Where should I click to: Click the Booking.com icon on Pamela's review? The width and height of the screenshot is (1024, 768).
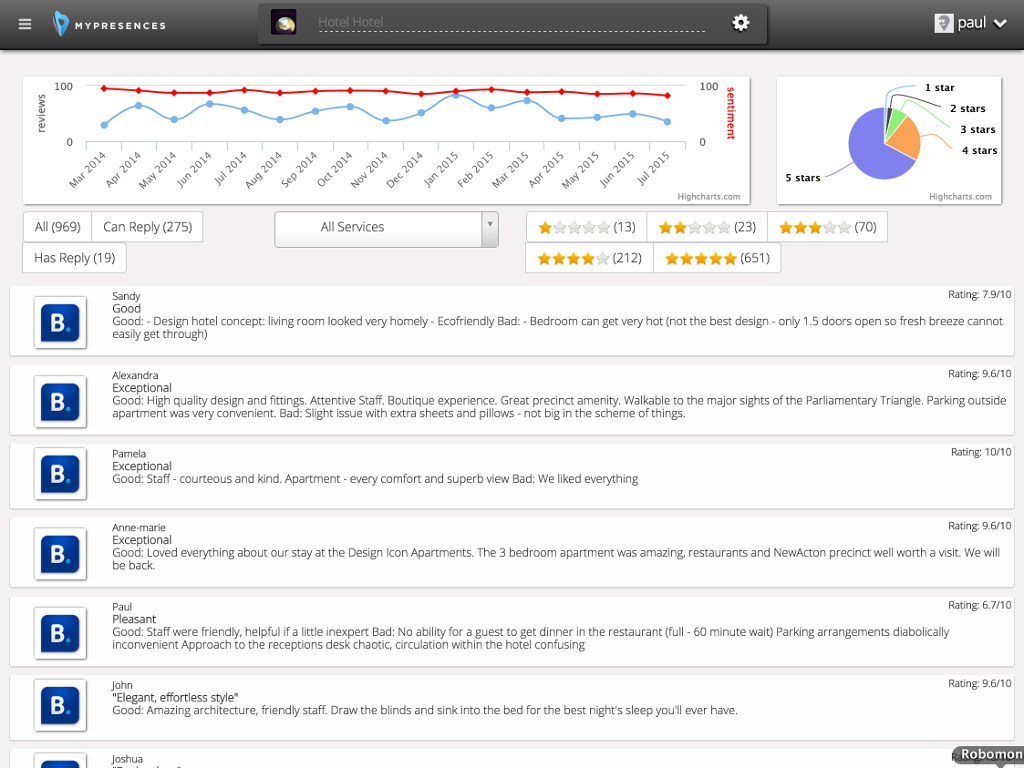pos(60,474)
